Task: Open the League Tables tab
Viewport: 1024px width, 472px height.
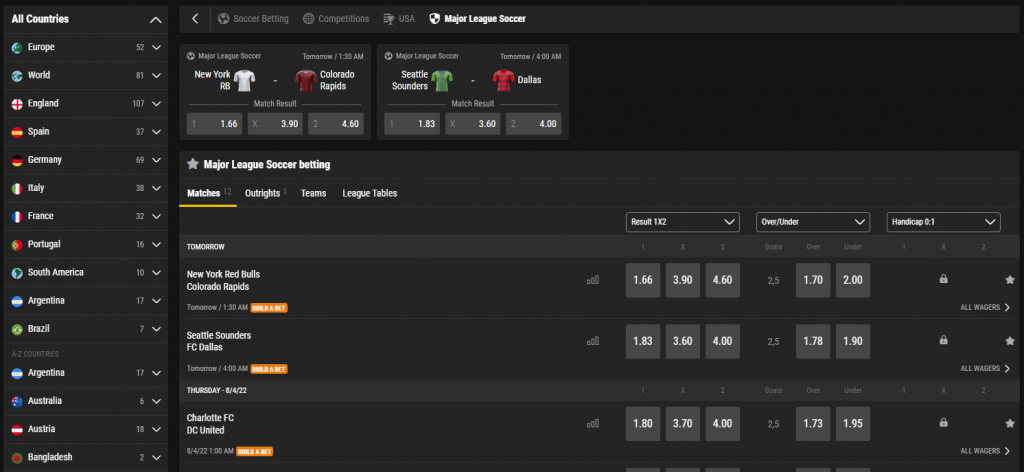Action: pos(370,193)
